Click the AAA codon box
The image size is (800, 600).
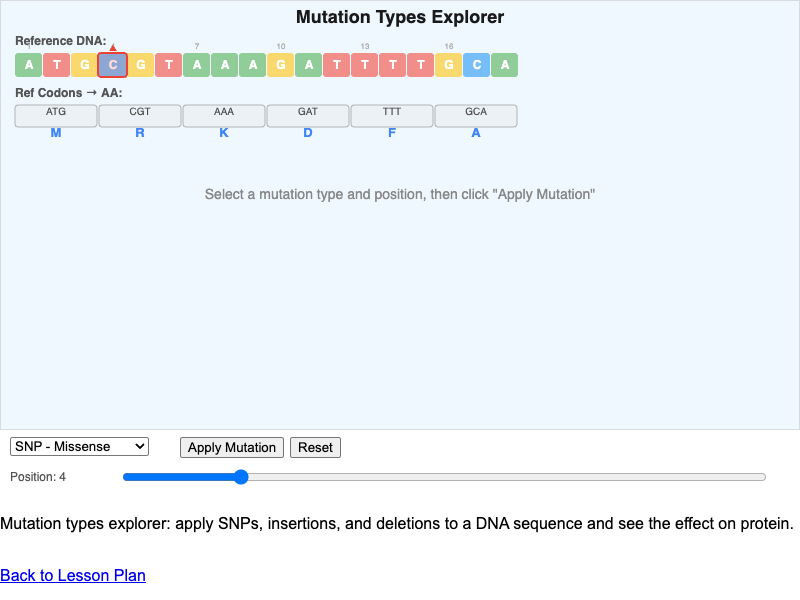pyautogui.click(x=224, y=115)
